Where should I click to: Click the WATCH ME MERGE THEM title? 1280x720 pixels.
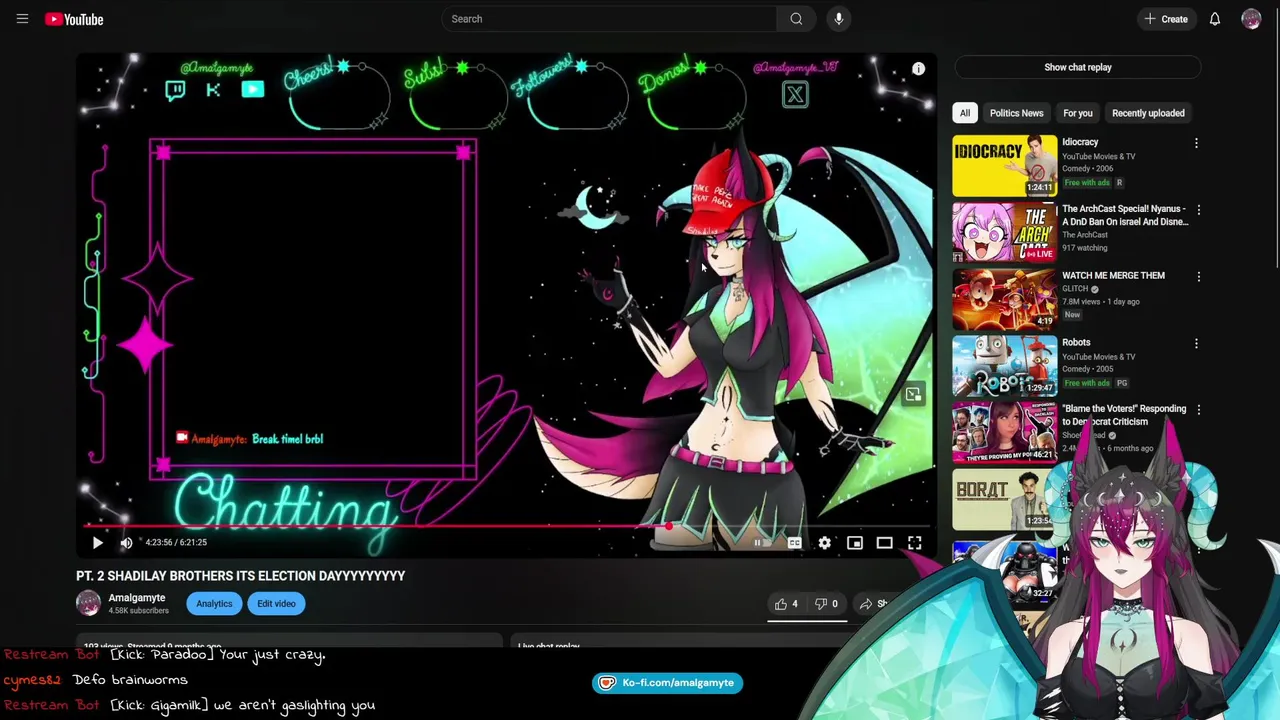[x=1113, y=275]
